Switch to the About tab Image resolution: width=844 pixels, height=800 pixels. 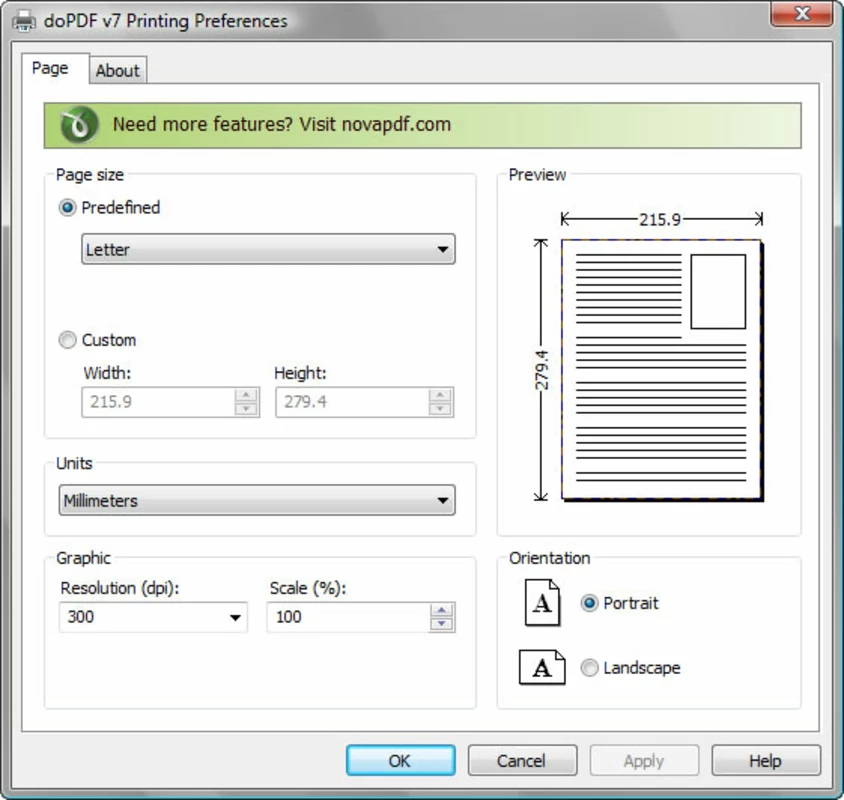pos(118,70)
